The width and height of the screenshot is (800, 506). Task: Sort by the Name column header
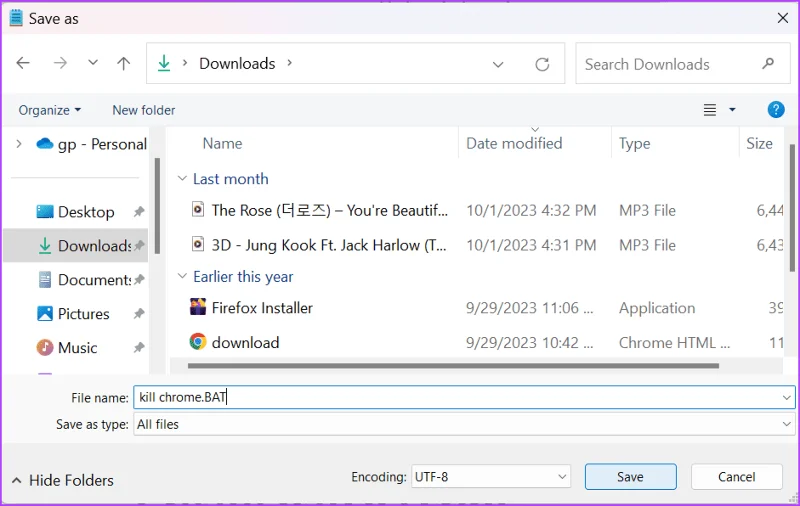(x=222, y=143)
